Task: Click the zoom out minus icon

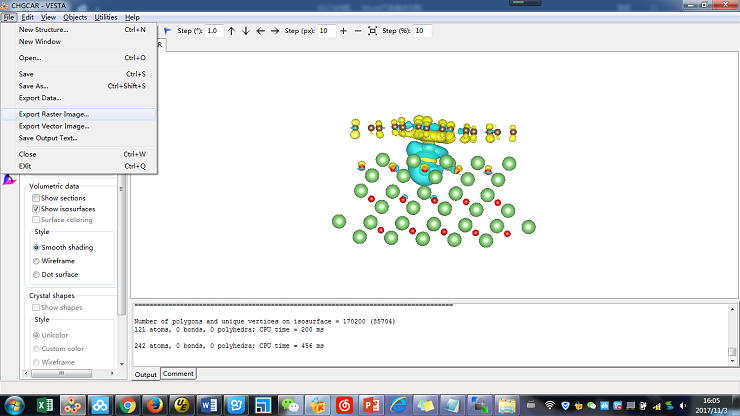Action: coord(358,31)
